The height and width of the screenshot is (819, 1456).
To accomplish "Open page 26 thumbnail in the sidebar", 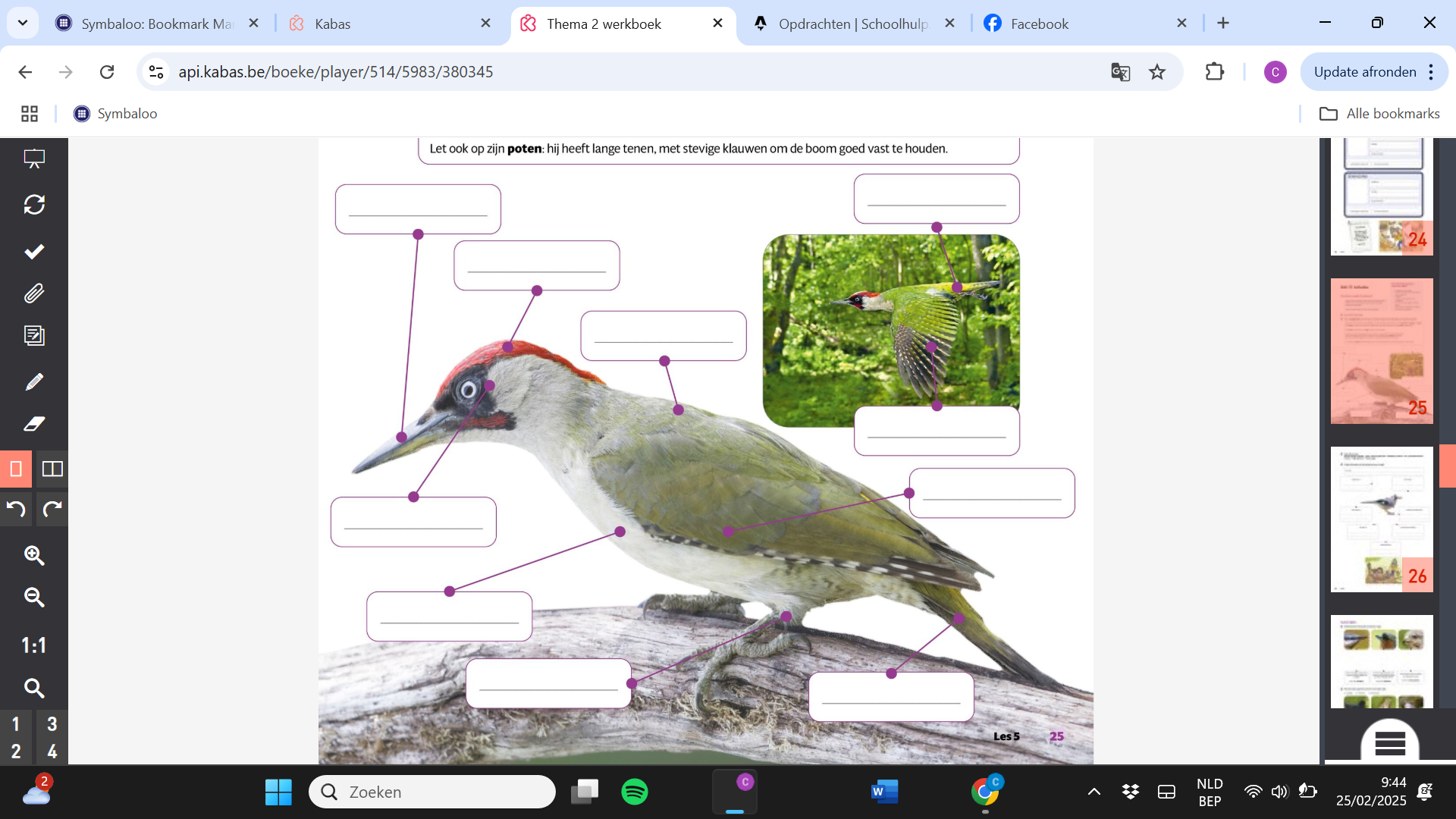I will point(1381,519).
